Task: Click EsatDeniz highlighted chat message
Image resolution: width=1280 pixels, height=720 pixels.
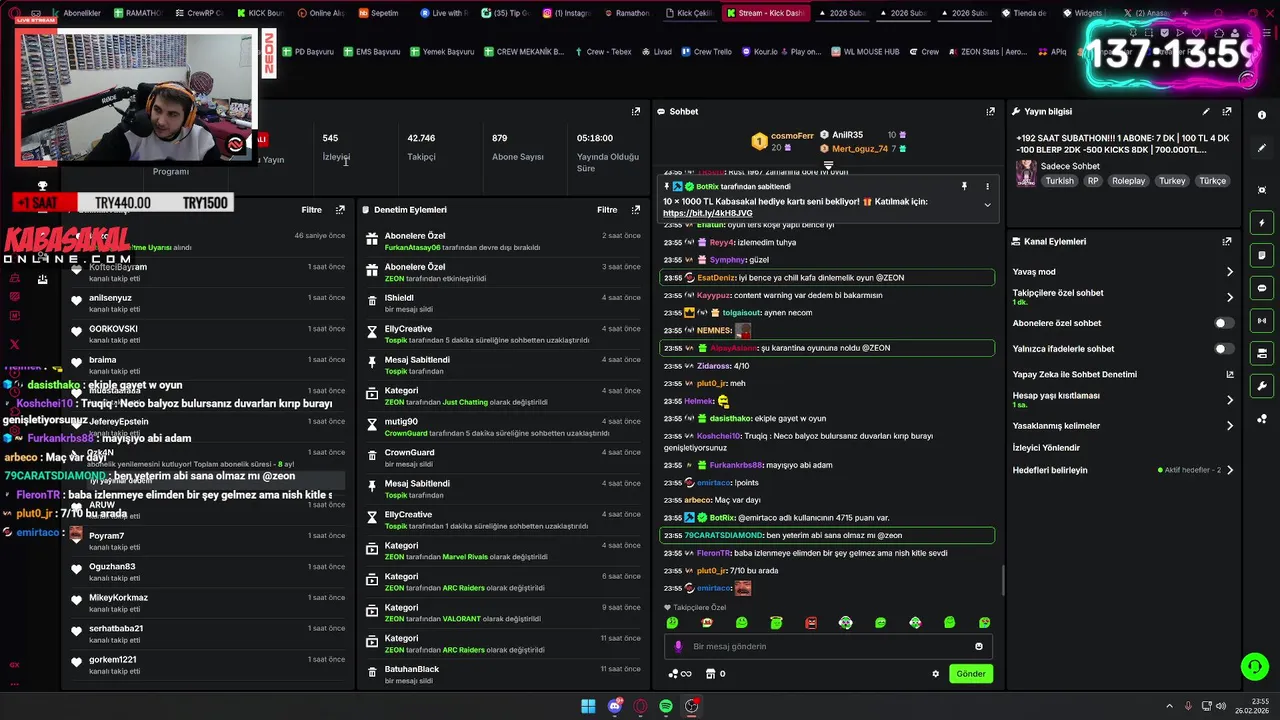Action: click(x=827, y=278)
